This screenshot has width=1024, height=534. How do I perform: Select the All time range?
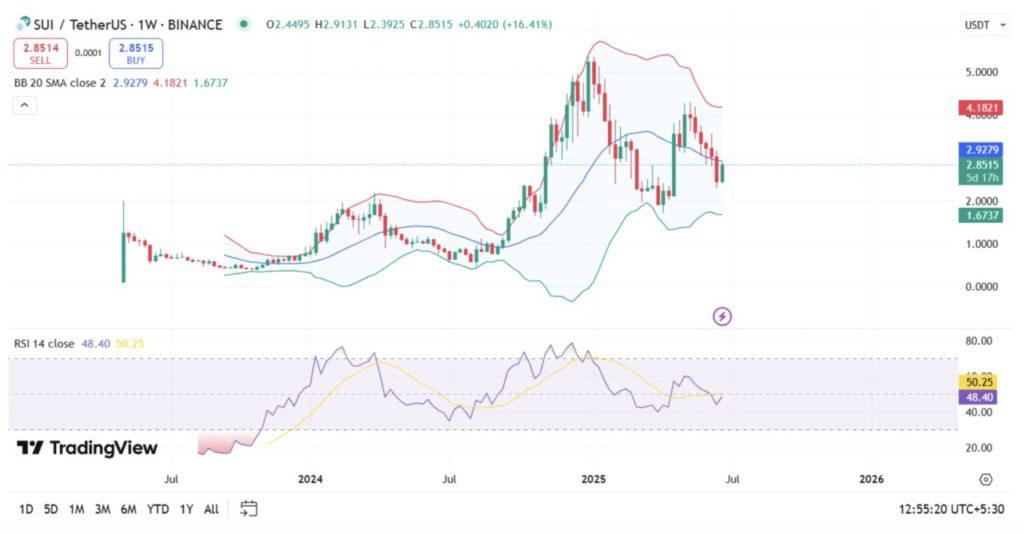pyautogui.click(x=211, y=509)
